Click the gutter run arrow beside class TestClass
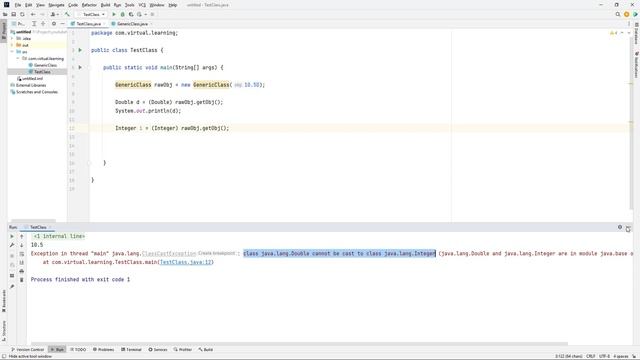Image resolution: width=640 pixels, height=360 pixels. point(80,50)
